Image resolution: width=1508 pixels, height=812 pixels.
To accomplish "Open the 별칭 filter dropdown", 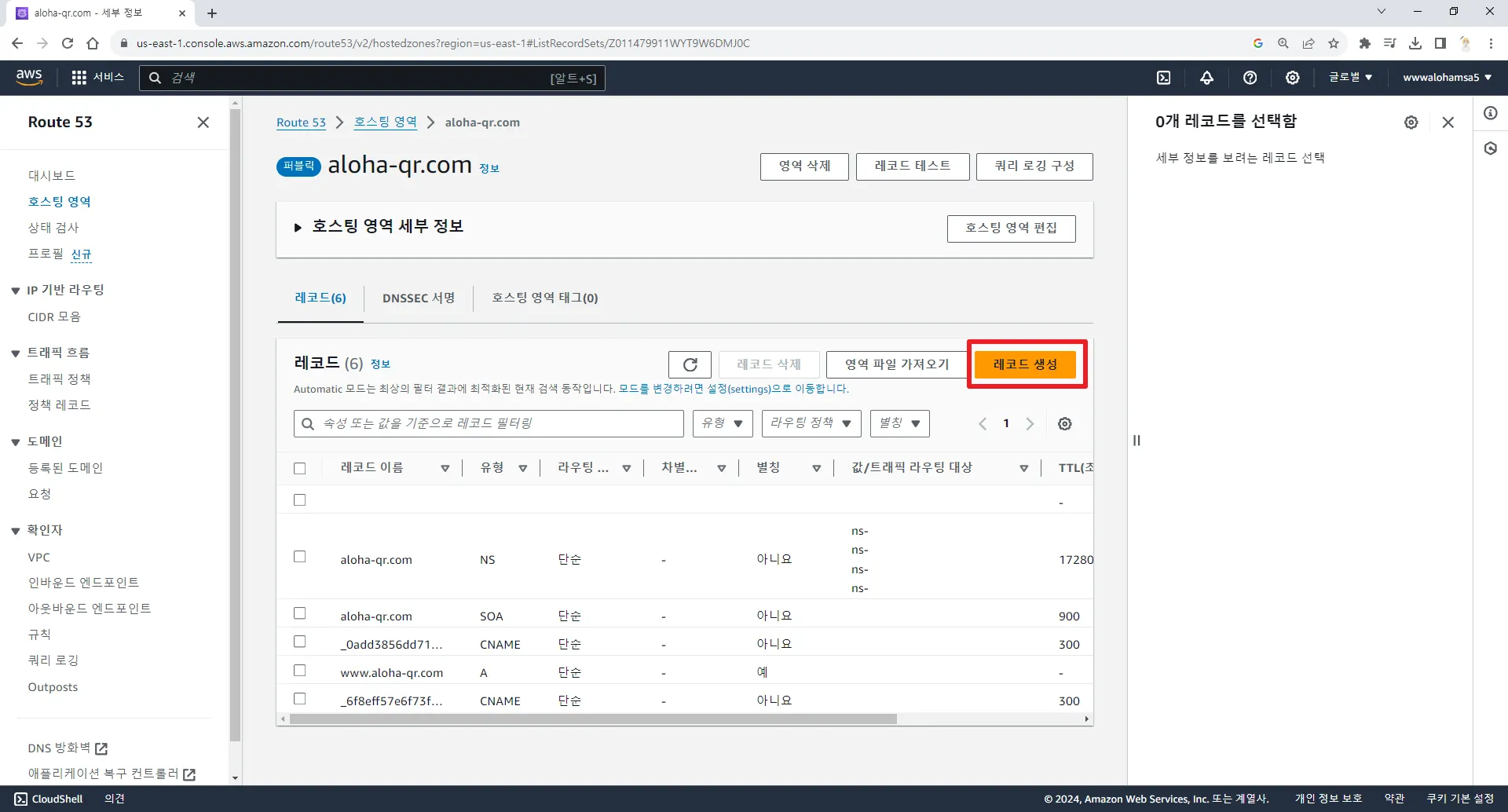I will point(900,424).
